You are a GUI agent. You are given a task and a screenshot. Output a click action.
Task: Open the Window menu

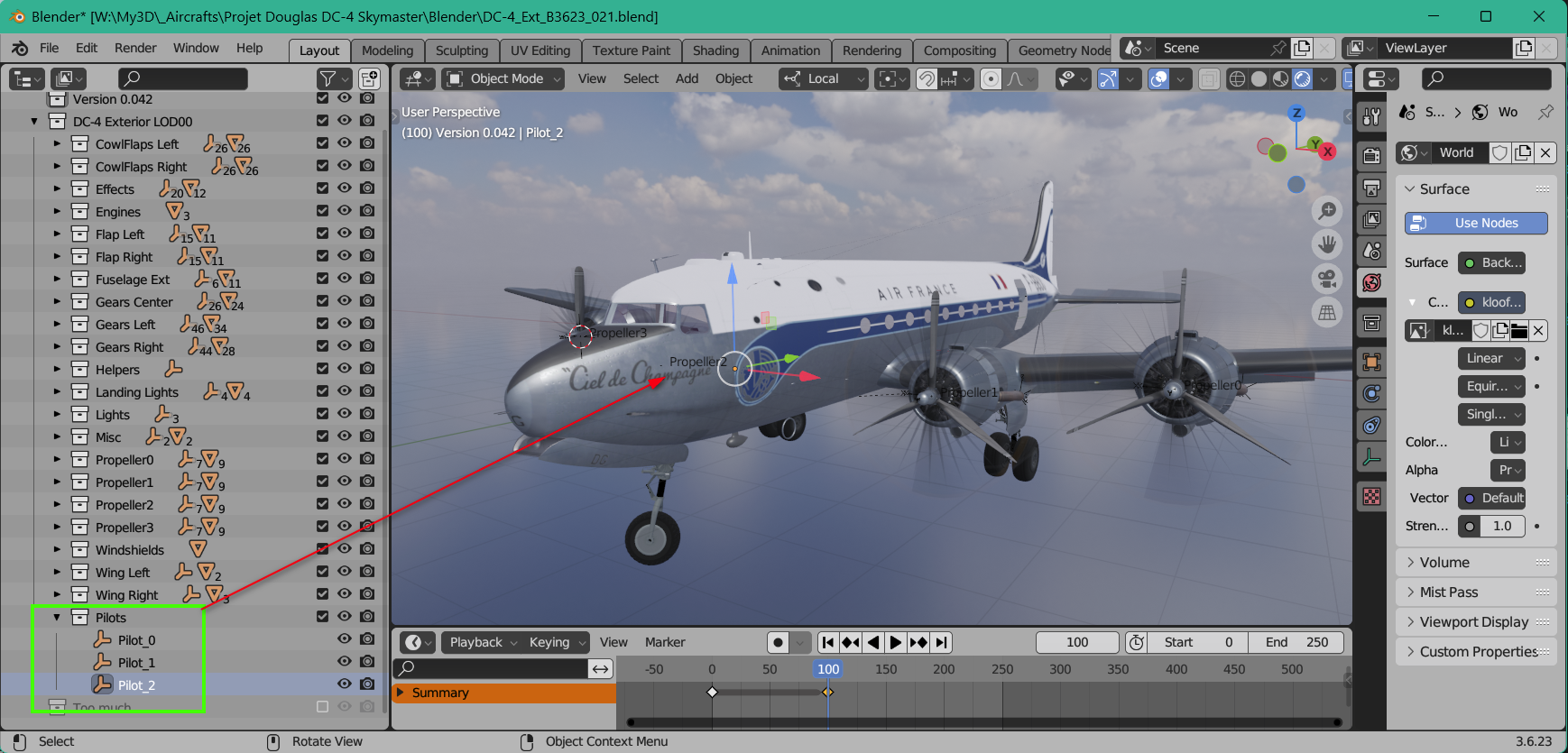tap(196, 48)
